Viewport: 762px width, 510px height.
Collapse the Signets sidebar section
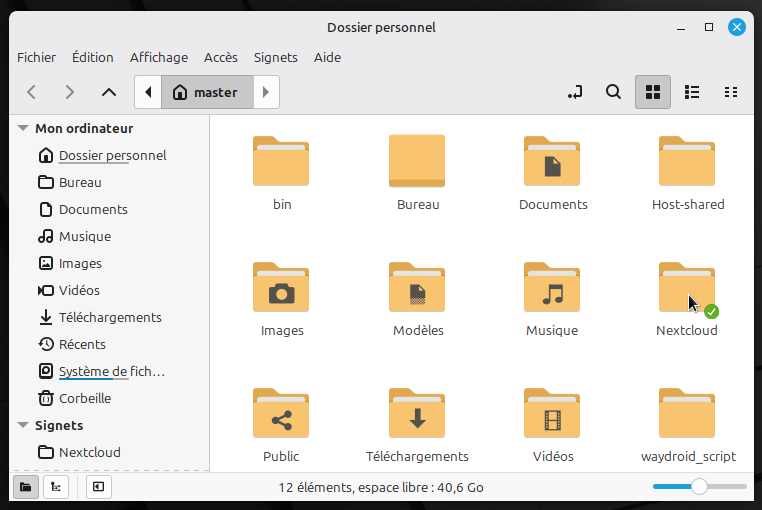(23, 425)
